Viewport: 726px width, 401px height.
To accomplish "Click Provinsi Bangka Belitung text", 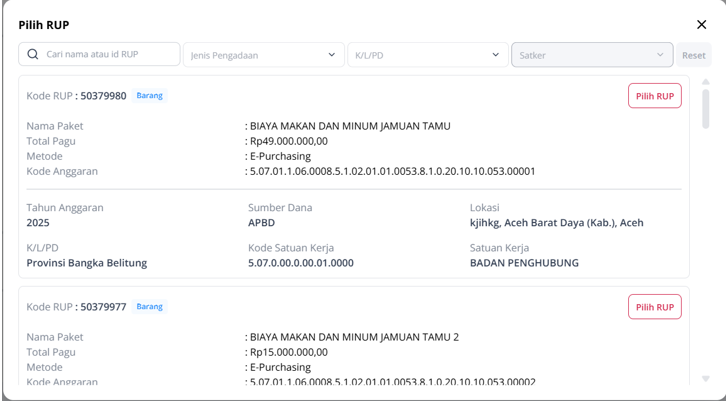I will tap(87, 263).
